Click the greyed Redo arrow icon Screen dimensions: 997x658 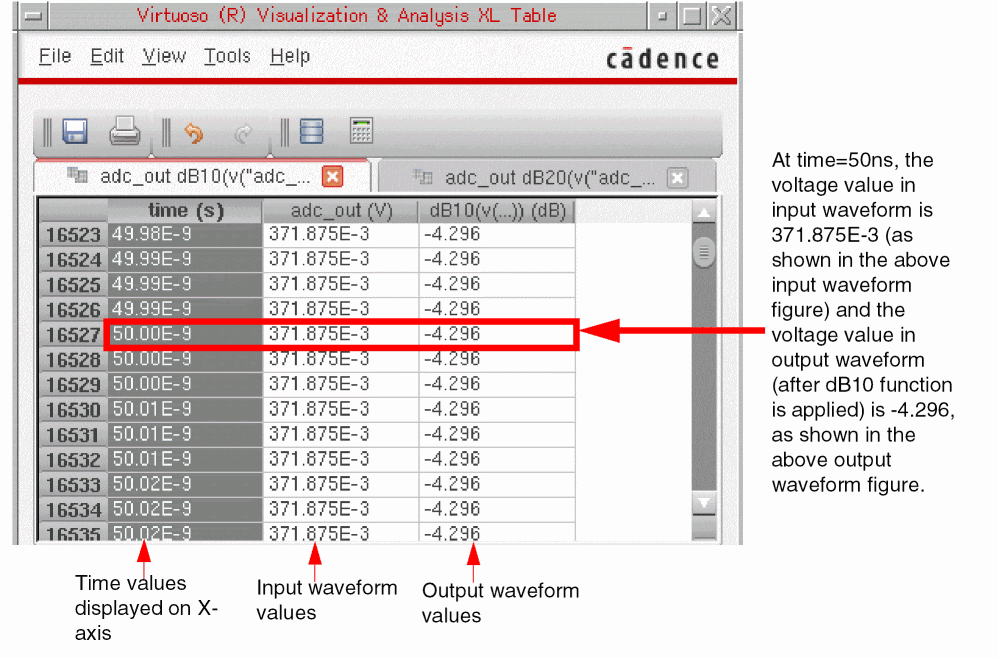pos(243,134)
